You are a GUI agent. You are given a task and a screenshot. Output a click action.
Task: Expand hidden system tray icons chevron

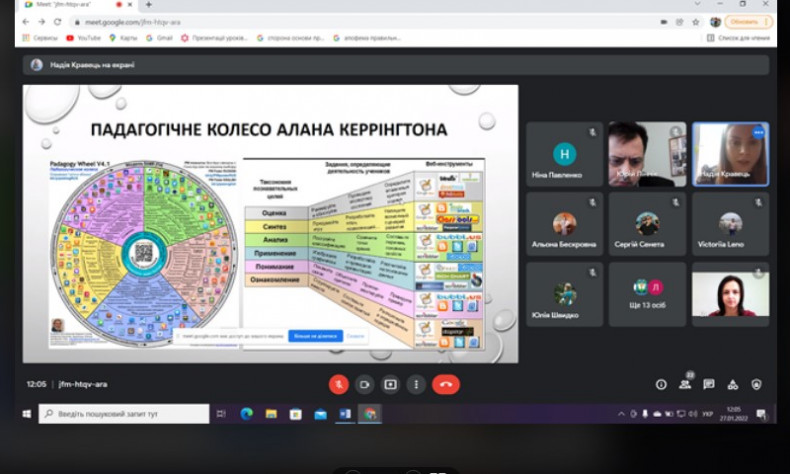[x=621, y=414]
